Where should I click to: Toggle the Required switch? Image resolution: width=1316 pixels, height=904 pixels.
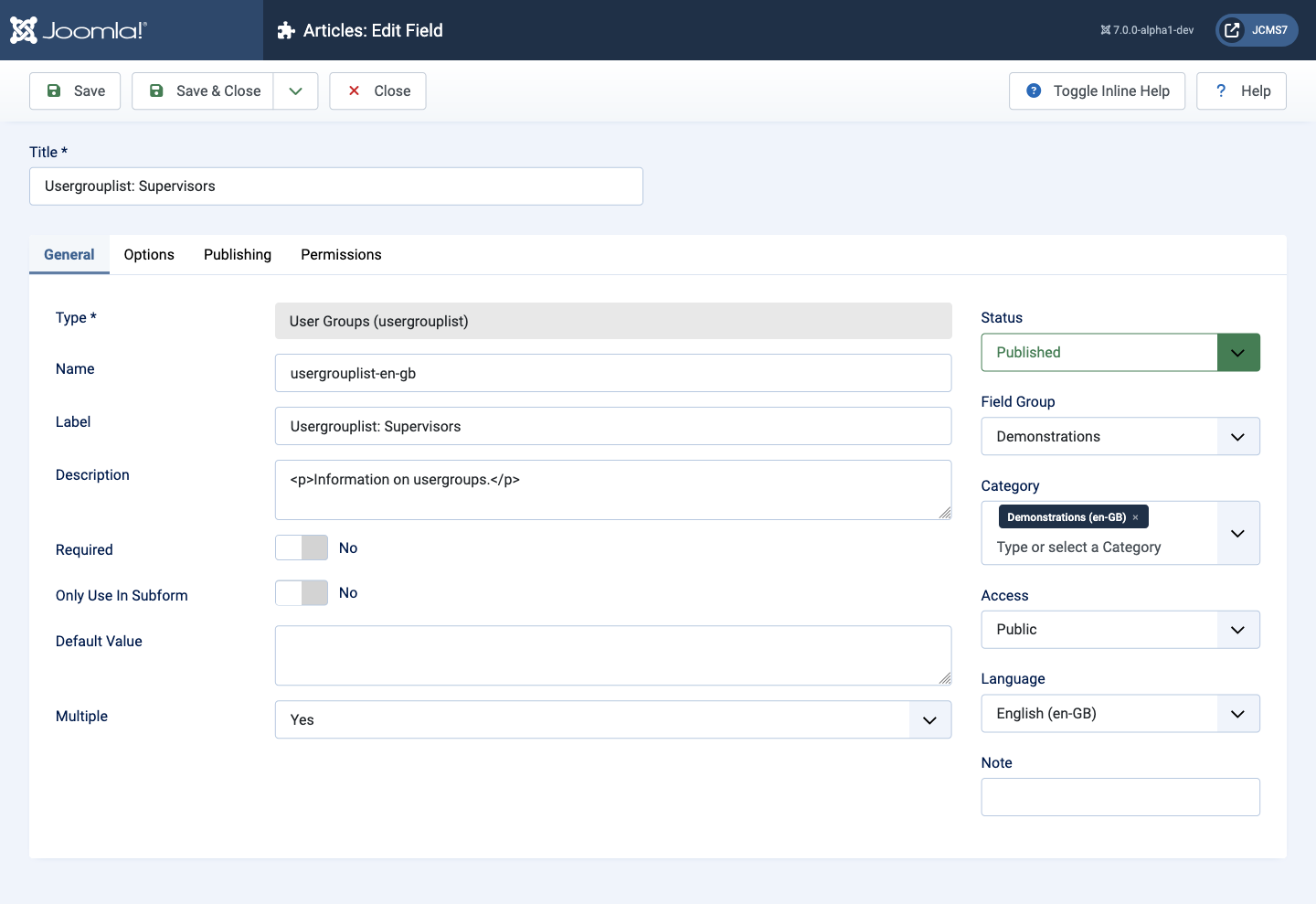(302, 548)
